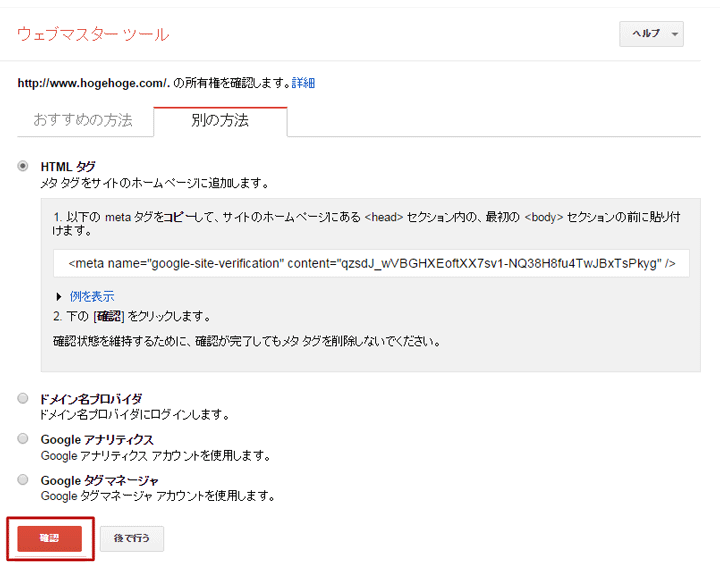
Task: Select the Google アナリティクス radio button
Action: coord(23,439)
